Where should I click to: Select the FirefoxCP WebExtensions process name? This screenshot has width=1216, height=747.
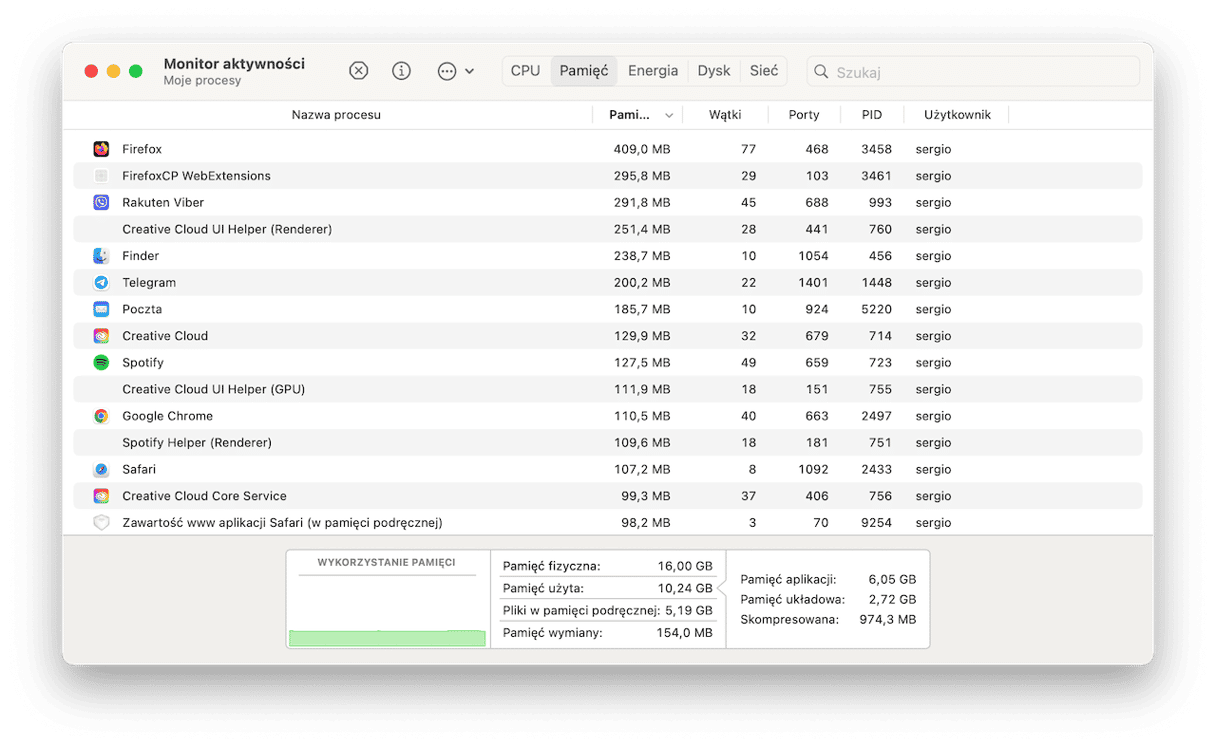(196, 176)
